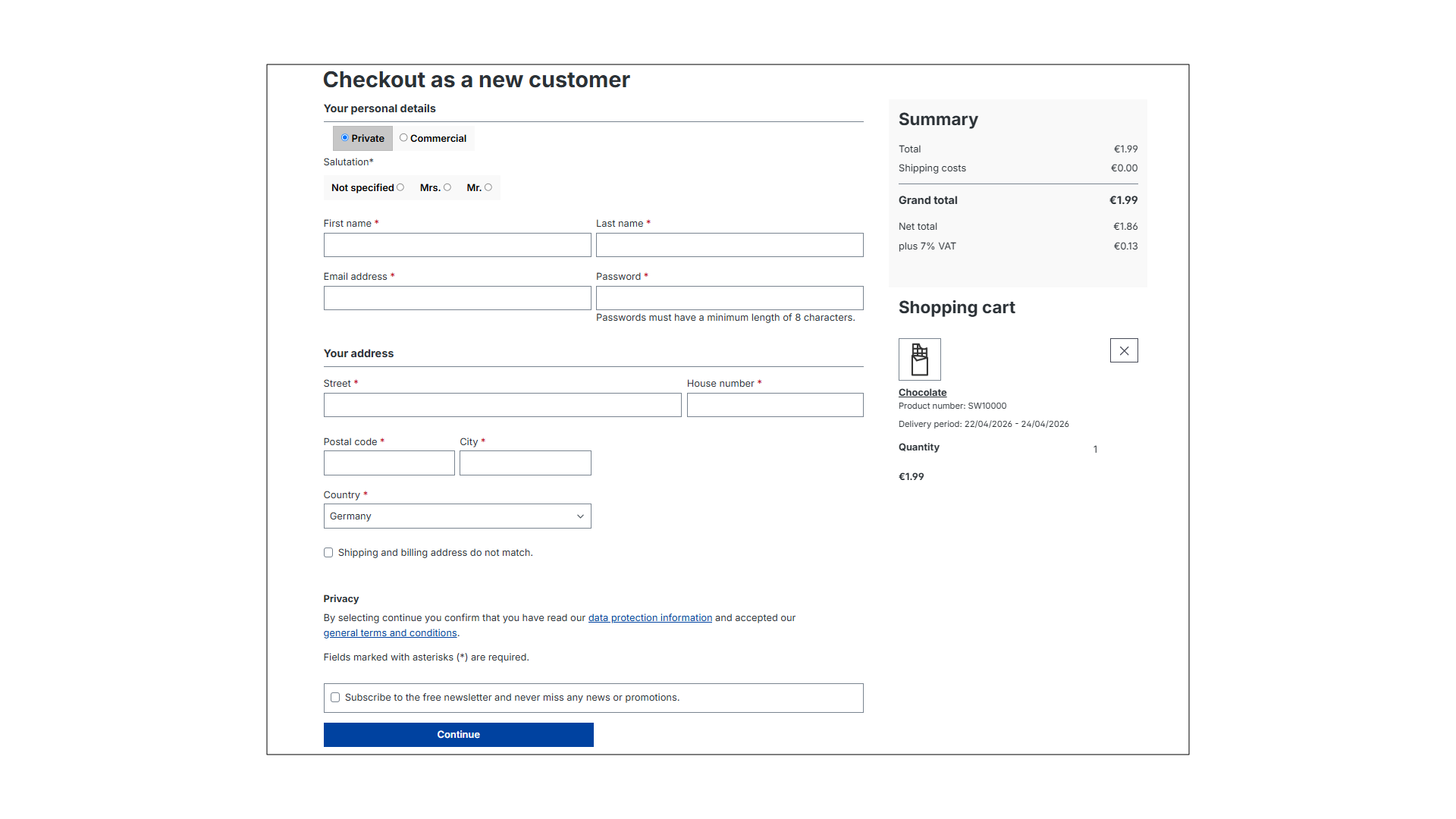Keep the Private customer option selected
This screenshot has width=1456, height=819.
[x=345, y=138]
